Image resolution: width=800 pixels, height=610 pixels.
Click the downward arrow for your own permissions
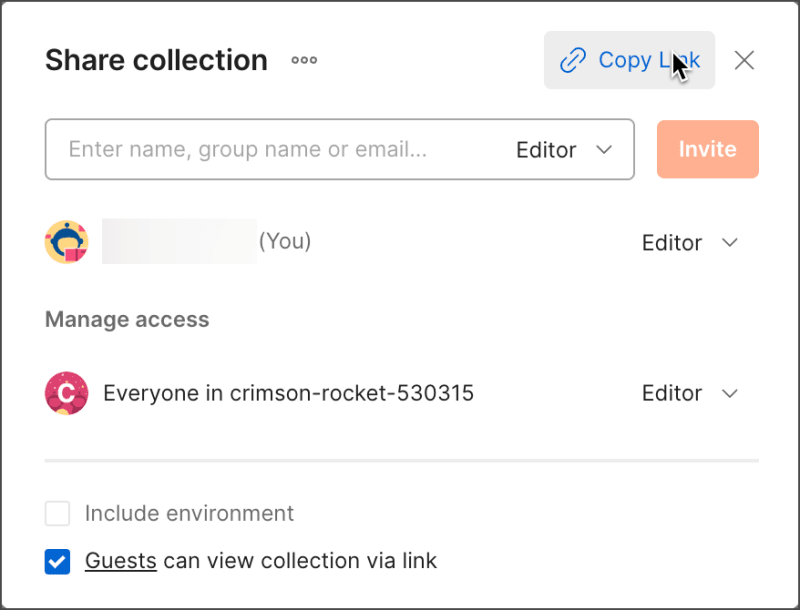(x=730, y=242)
